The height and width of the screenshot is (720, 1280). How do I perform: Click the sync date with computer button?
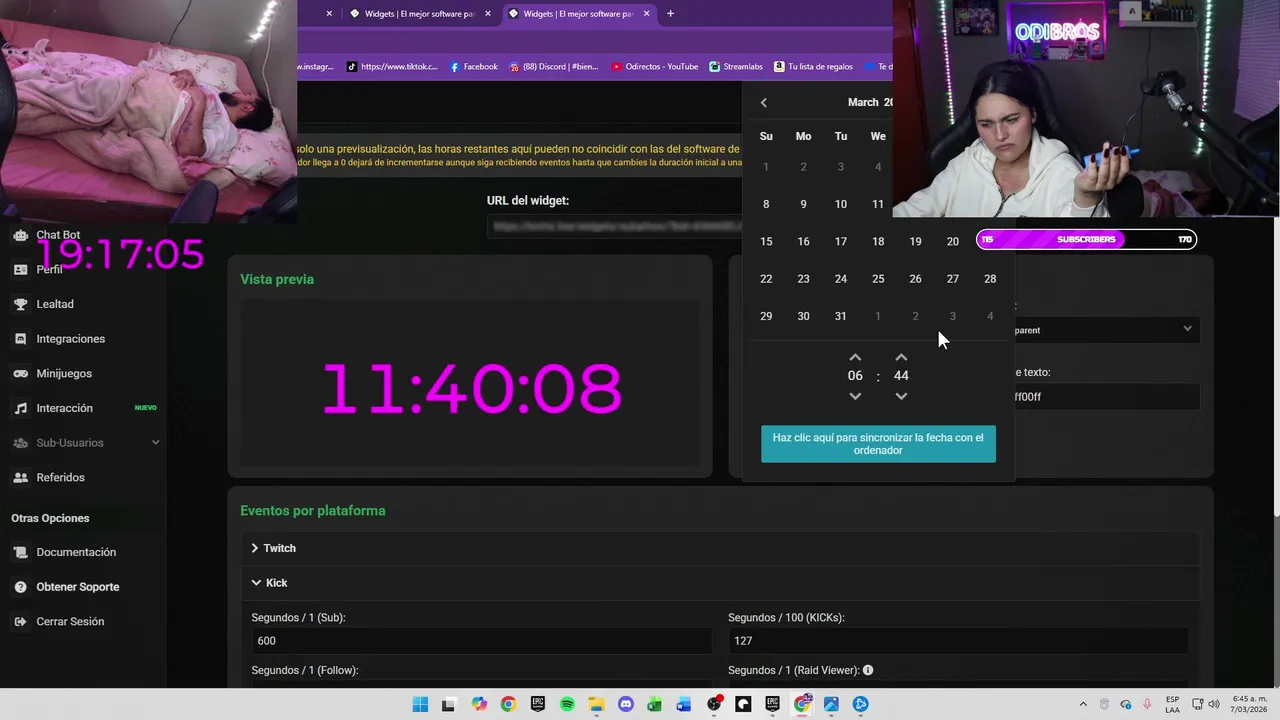point(878,444)
